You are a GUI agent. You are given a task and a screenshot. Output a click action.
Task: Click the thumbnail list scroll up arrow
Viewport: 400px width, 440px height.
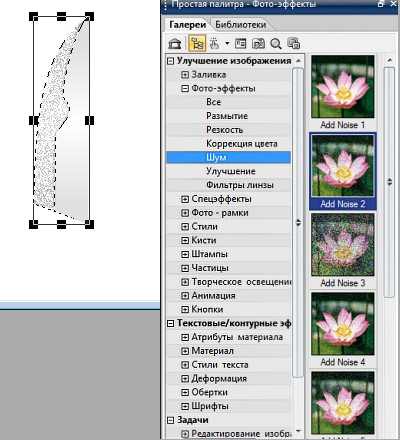(x=389, y=60)
